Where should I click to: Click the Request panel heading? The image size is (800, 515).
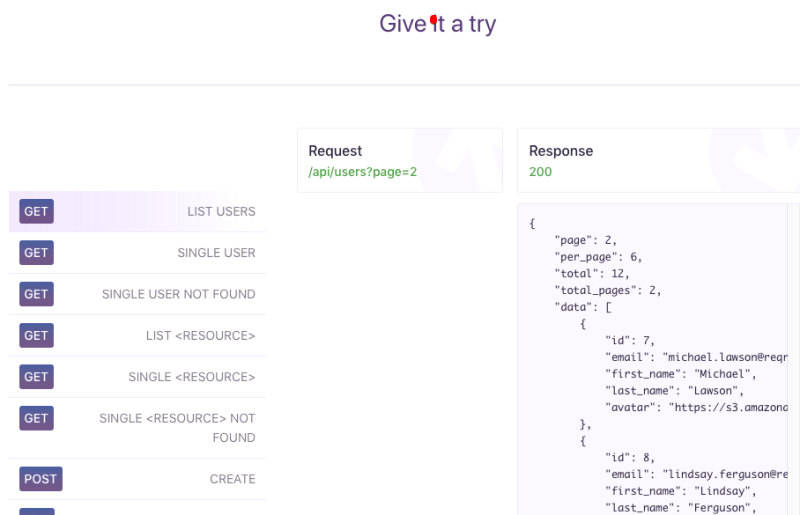tap(335, 151)
